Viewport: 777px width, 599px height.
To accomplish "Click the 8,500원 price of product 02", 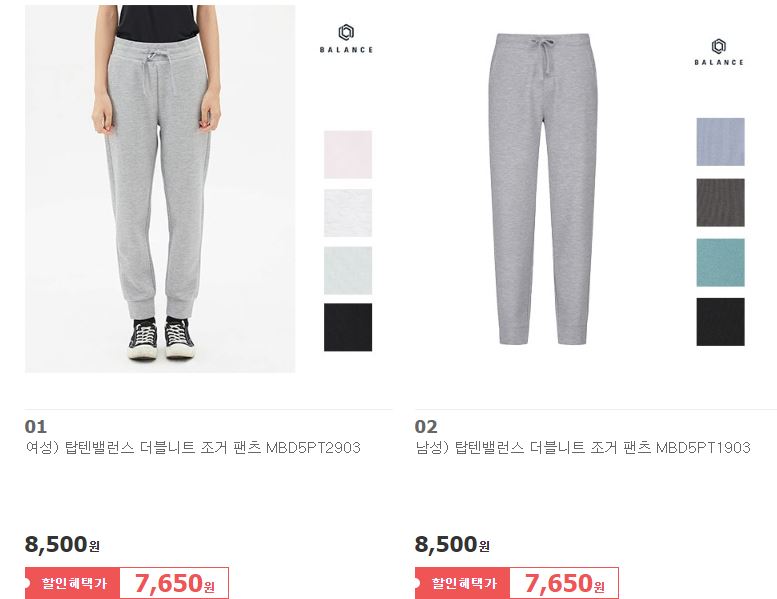I will click(452, 544).
